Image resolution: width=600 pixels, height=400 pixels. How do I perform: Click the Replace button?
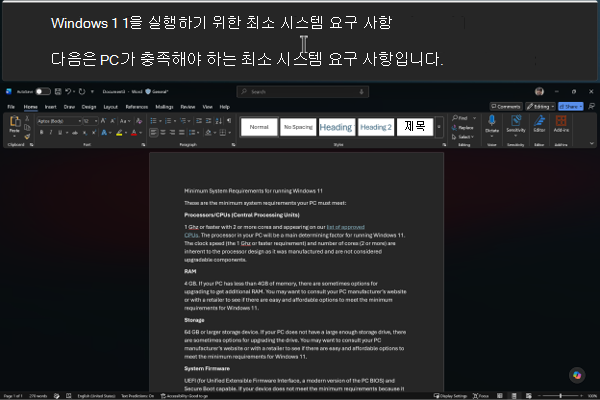[x=463, y=127]
